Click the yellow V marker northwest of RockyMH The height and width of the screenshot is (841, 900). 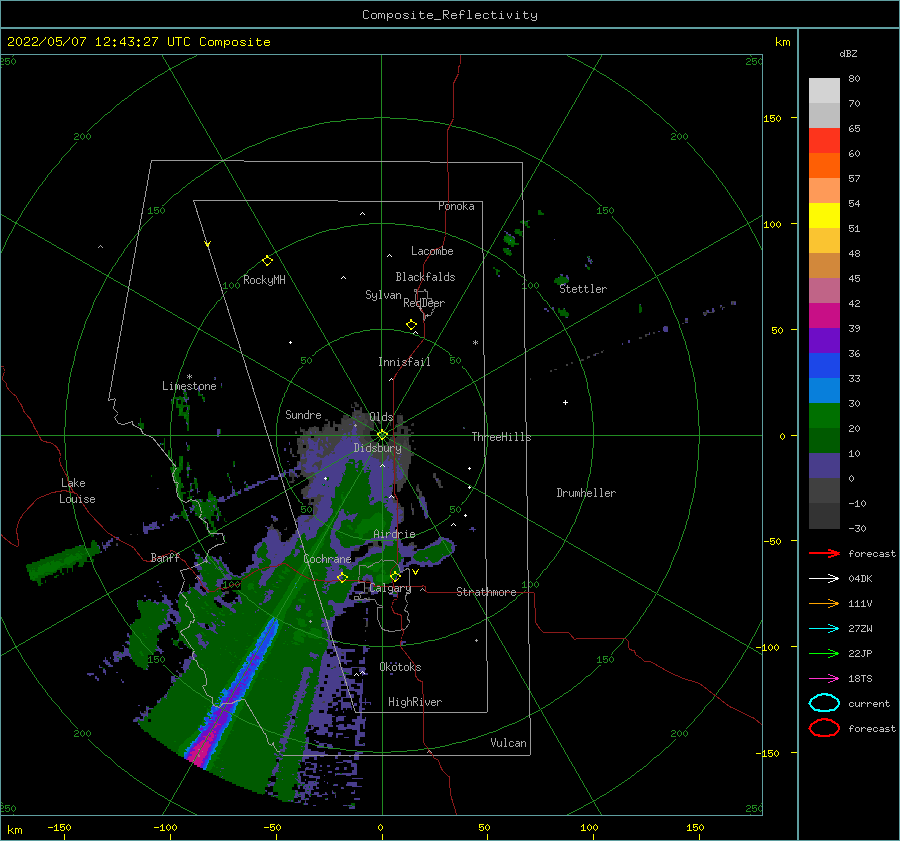(x=207, y=244)
